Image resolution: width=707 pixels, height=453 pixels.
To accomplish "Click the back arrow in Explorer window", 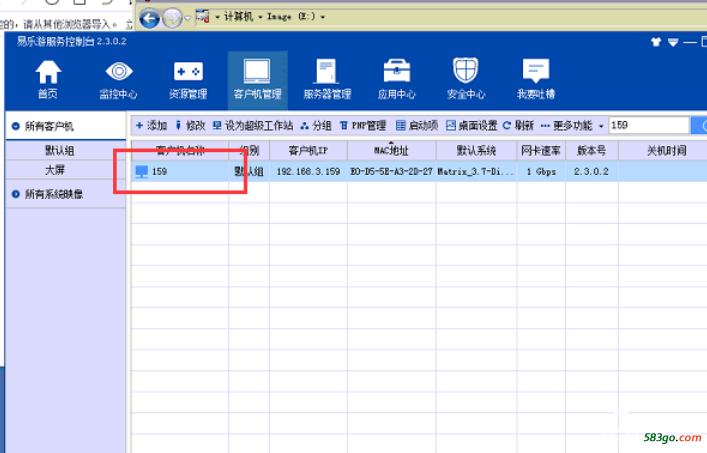I will (x=149, y=19).
